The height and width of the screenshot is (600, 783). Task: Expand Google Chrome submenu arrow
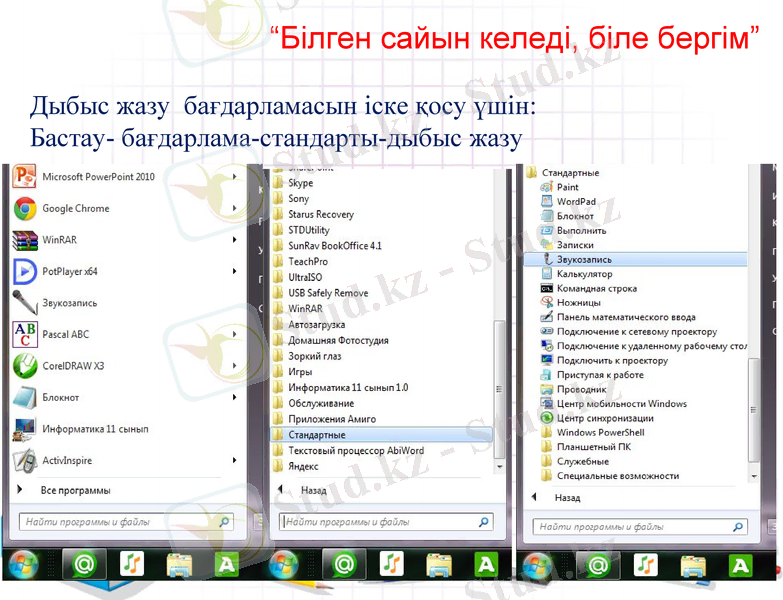[234, 208]
